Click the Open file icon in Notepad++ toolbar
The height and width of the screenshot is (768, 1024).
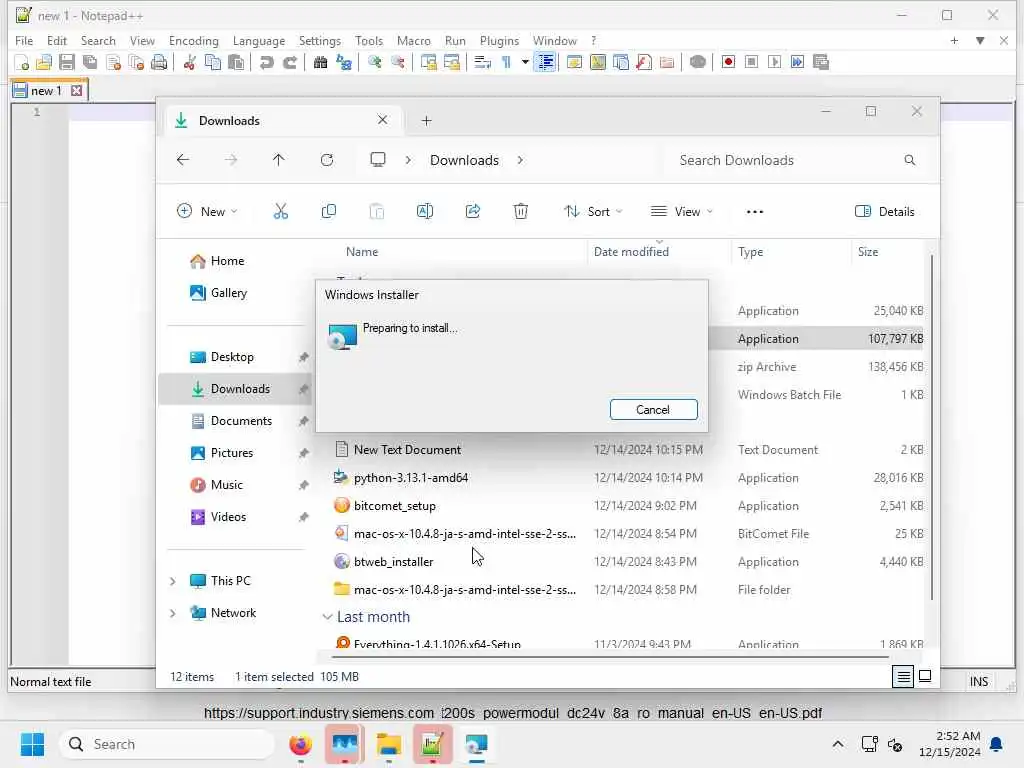pyautogui.click(x=44, y=63)
